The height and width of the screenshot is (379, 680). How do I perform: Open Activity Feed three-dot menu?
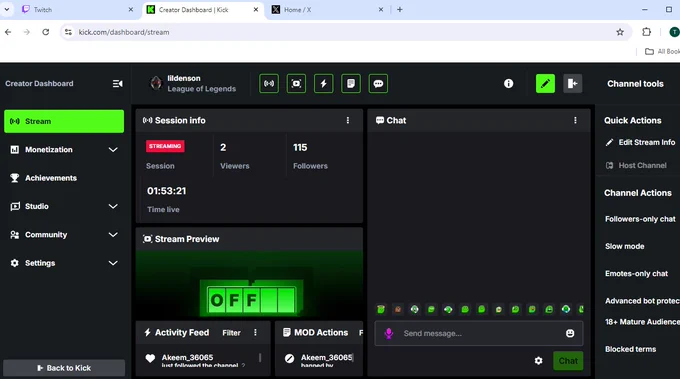255,332
